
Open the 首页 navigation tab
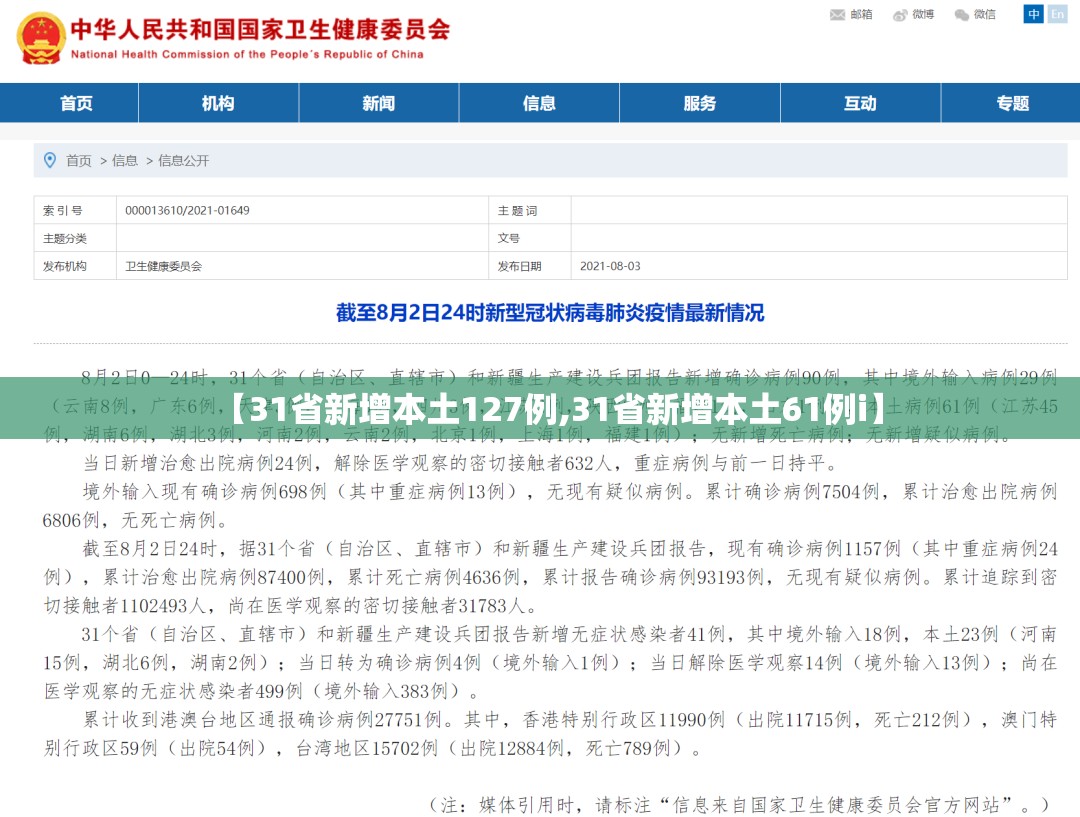(76, 103)
